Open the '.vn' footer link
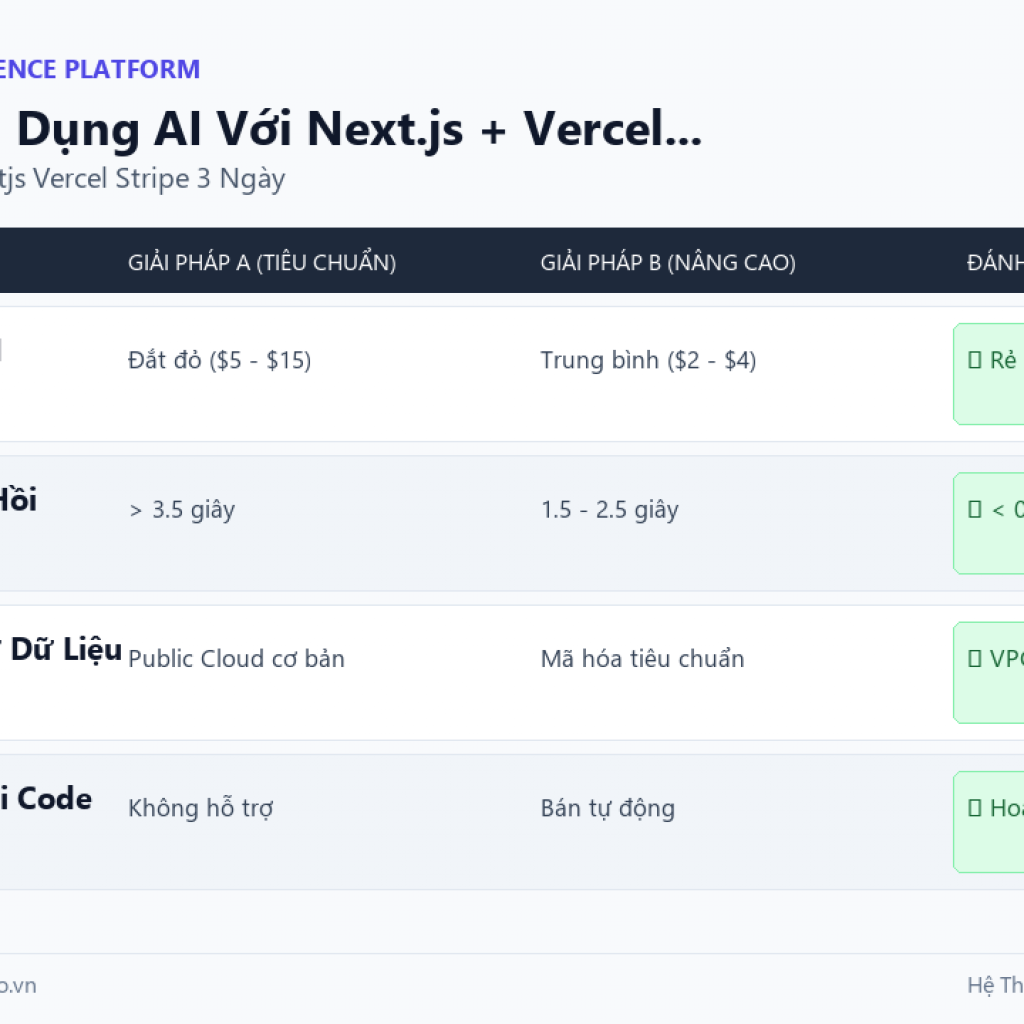 point(18,985)
